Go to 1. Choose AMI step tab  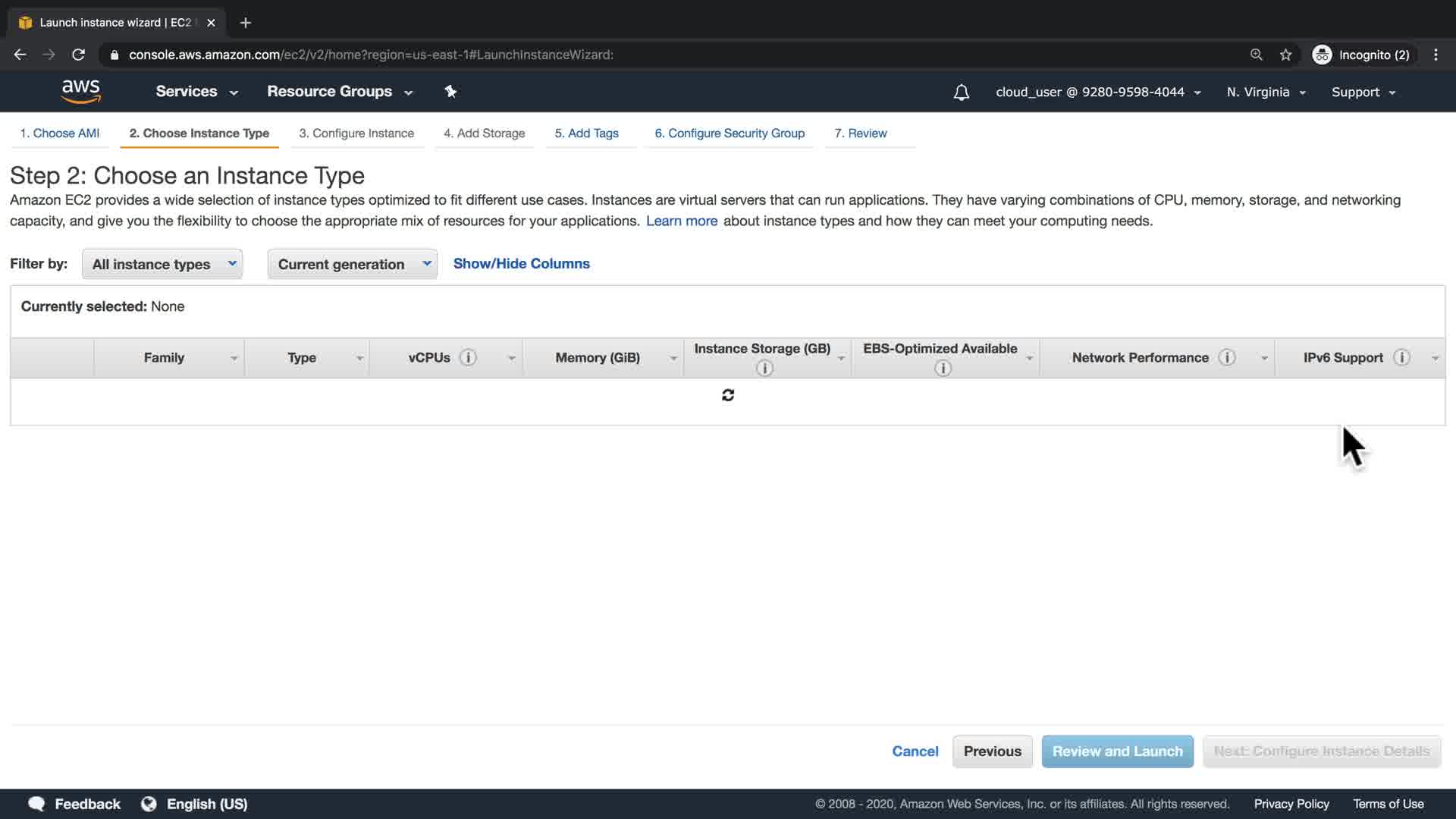pos(59,133)
